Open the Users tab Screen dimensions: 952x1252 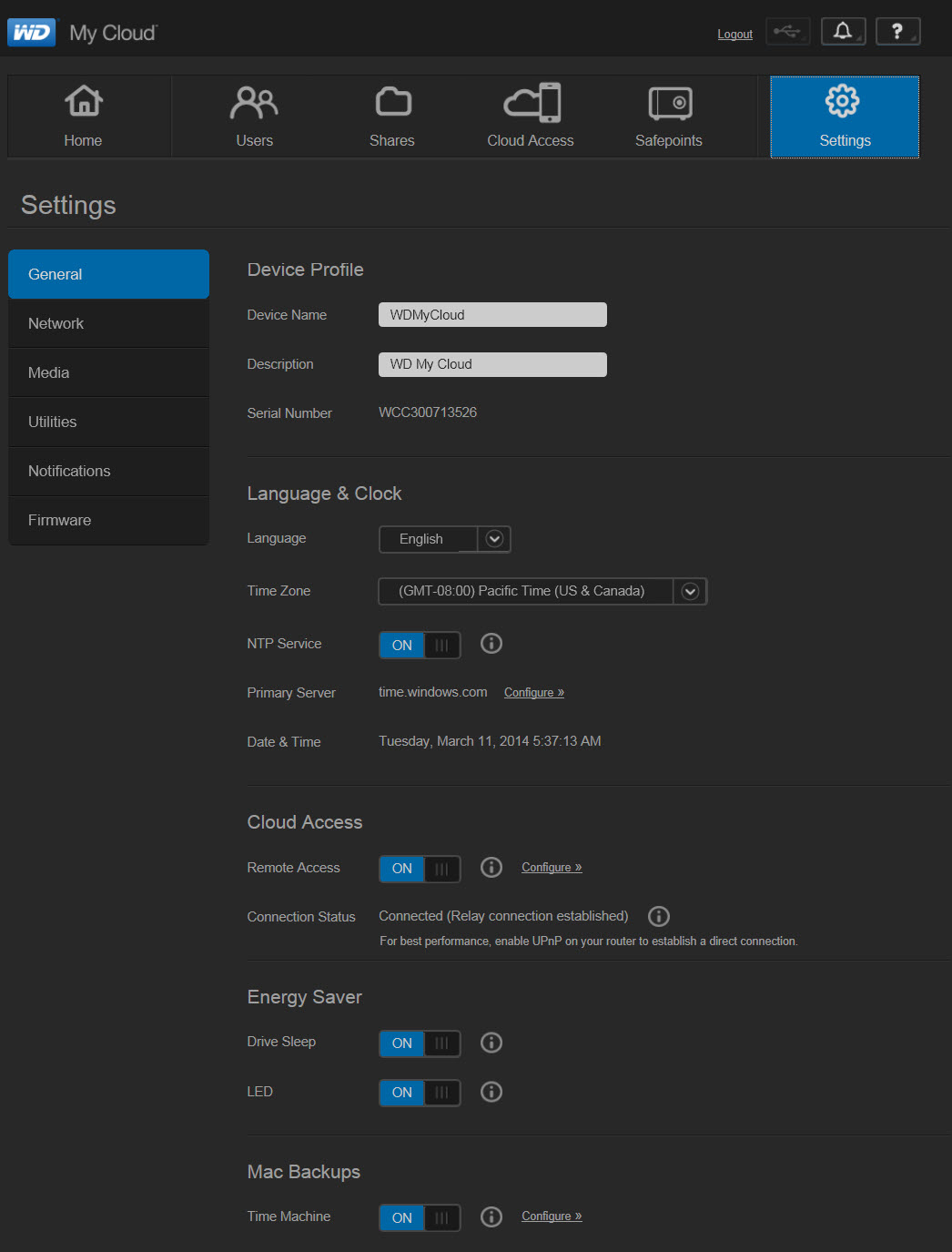point(254,117)
